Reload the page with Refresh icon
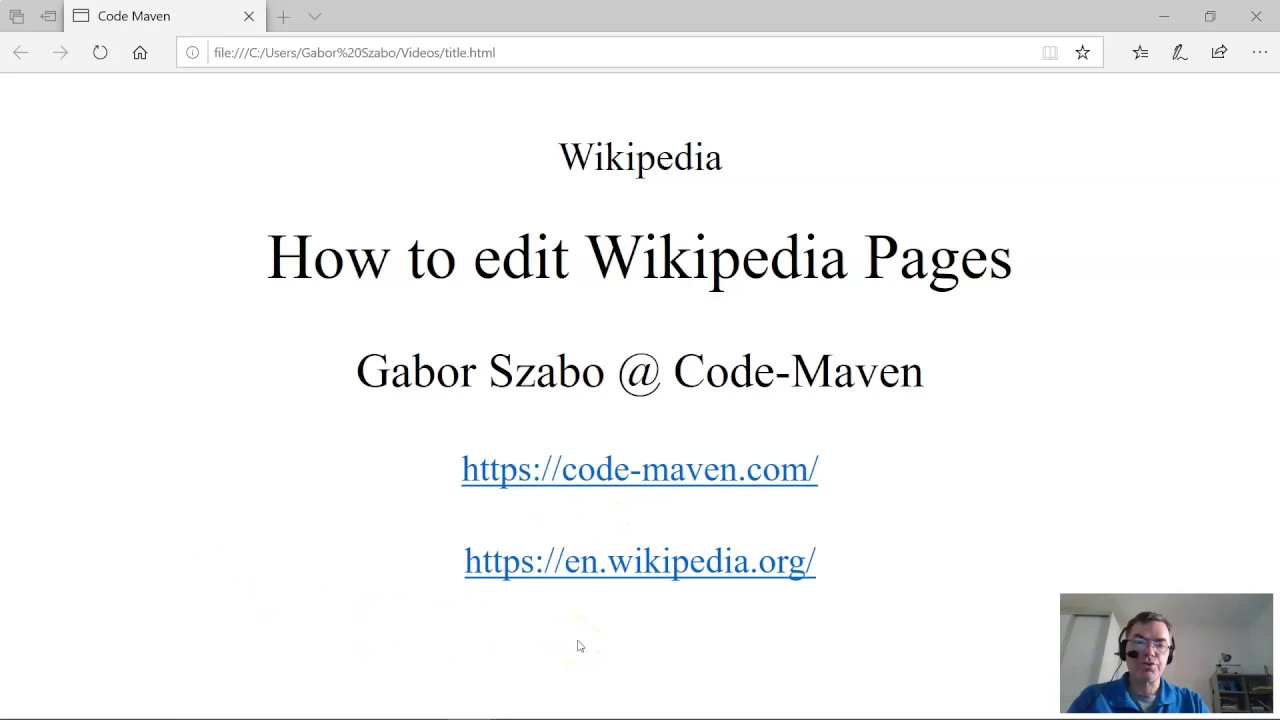 pos(100,52)
